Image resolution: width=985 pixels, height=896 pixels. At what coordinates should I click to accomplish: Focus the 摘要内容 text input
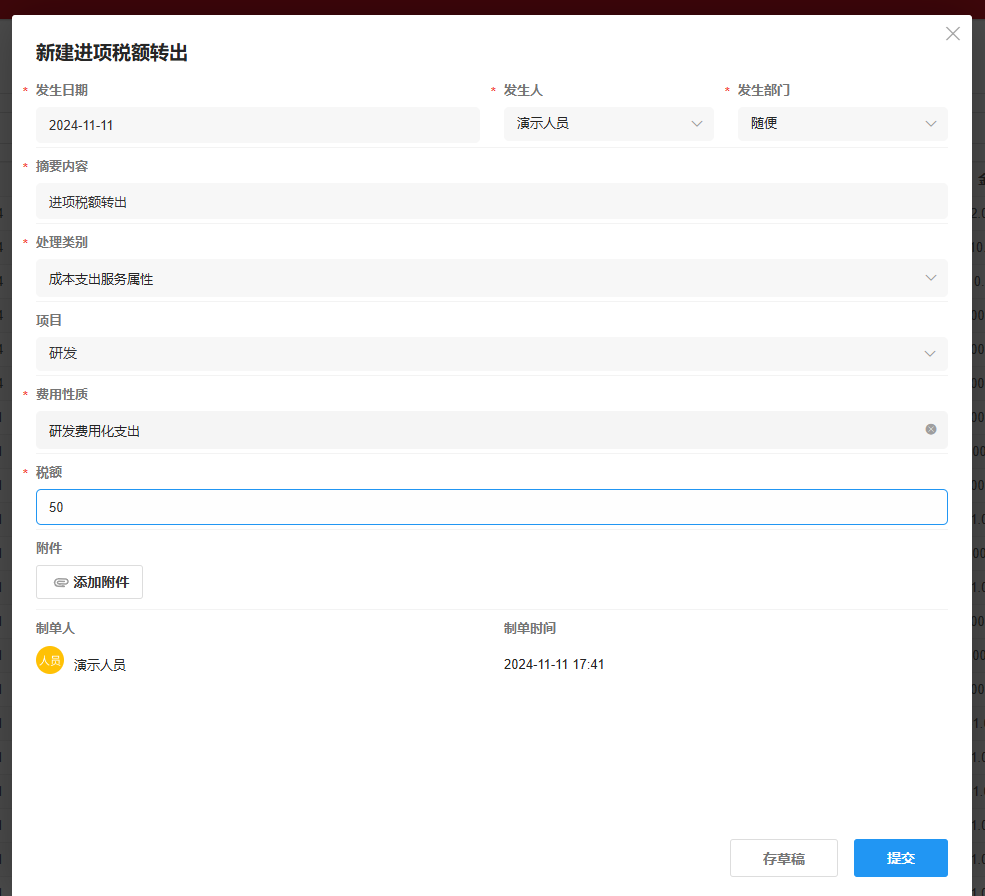491,201
